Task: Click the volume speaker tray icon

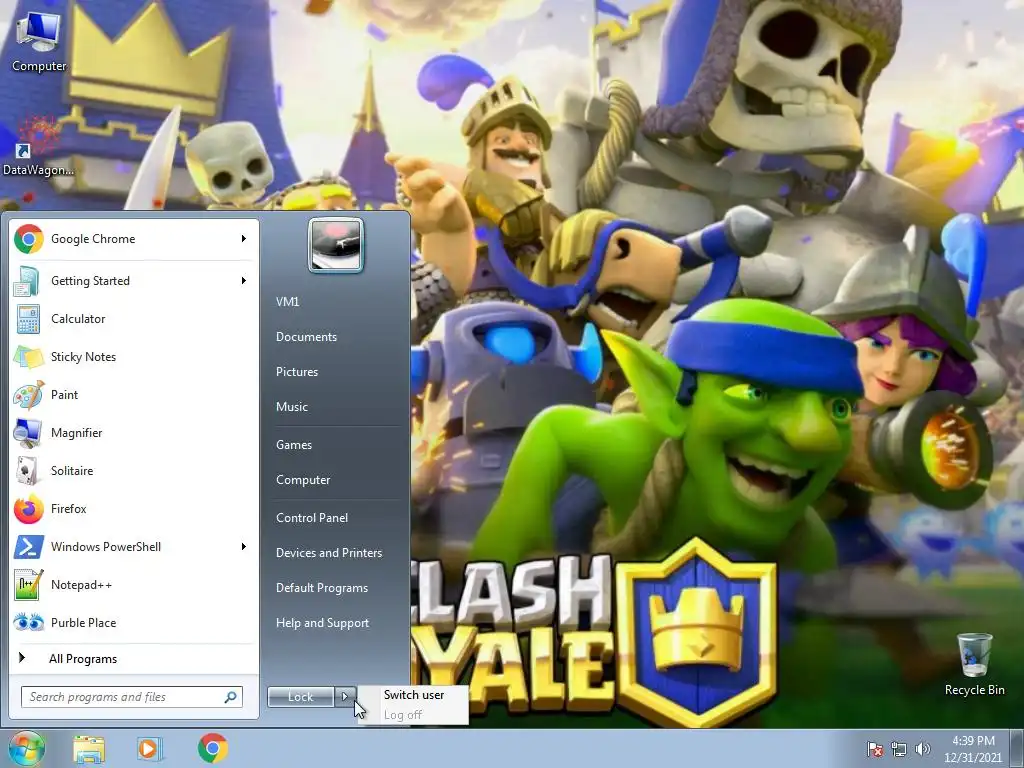Action: (922, 749)
